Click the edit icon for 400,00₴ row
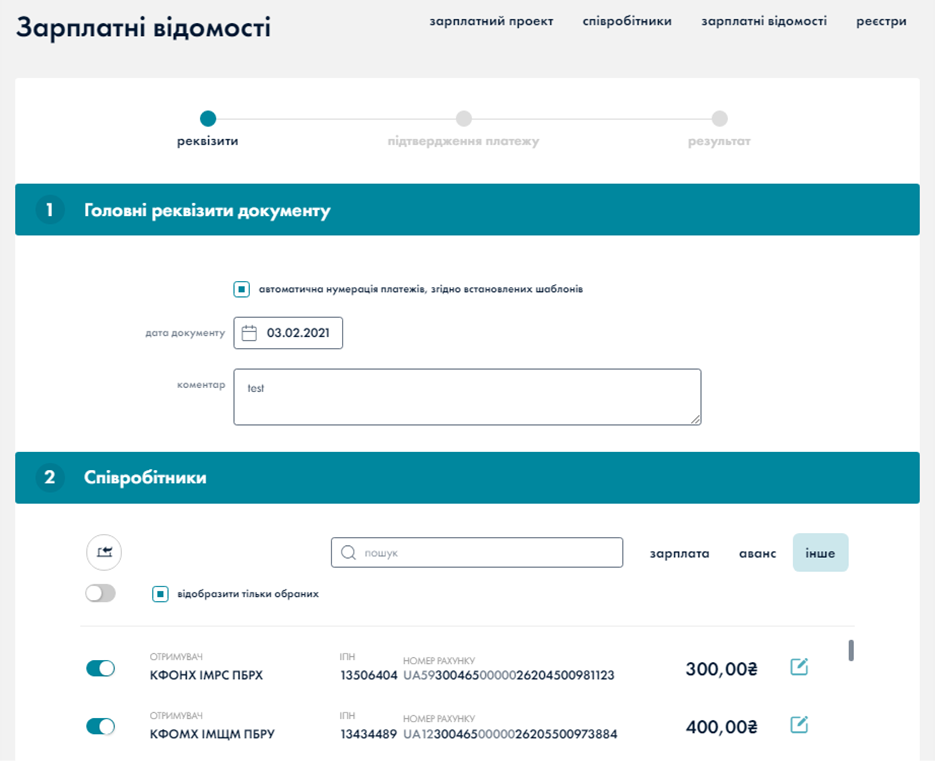This screenshot has width=935, height=761. 799,725
